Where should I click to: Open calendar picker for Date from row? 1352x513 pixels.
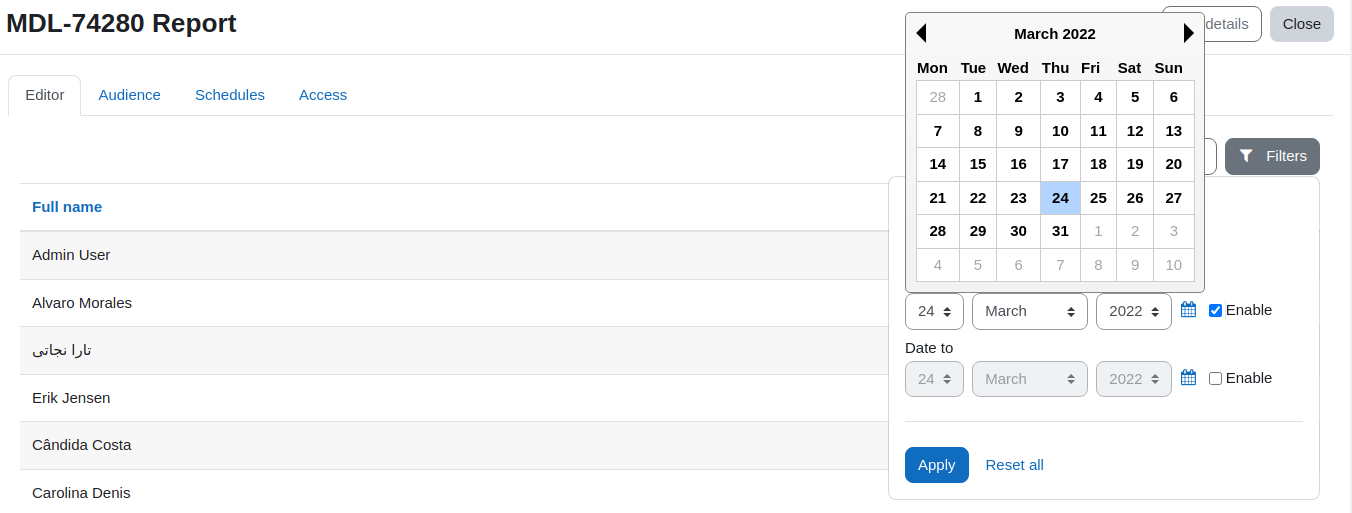point(1189,310)
